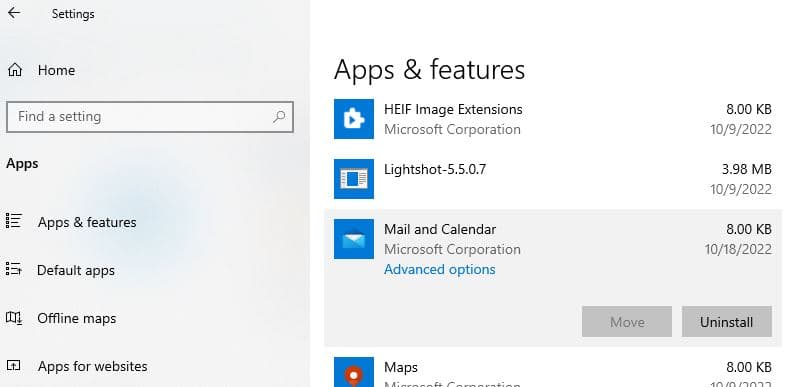Open Offline maps settings
This screenshot has width=789, height=387.
(x=76, y=318)
